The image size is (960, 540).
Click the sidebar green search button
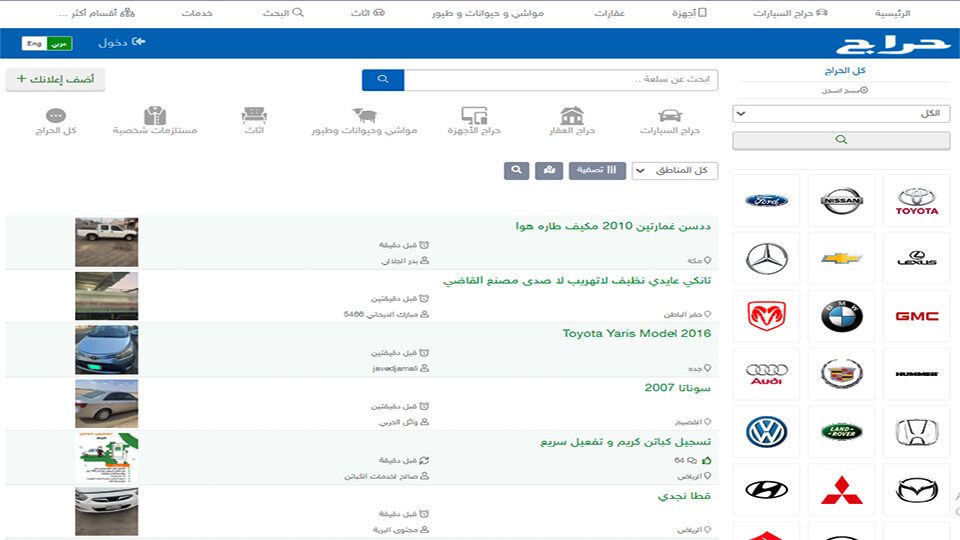pos(841,140)
